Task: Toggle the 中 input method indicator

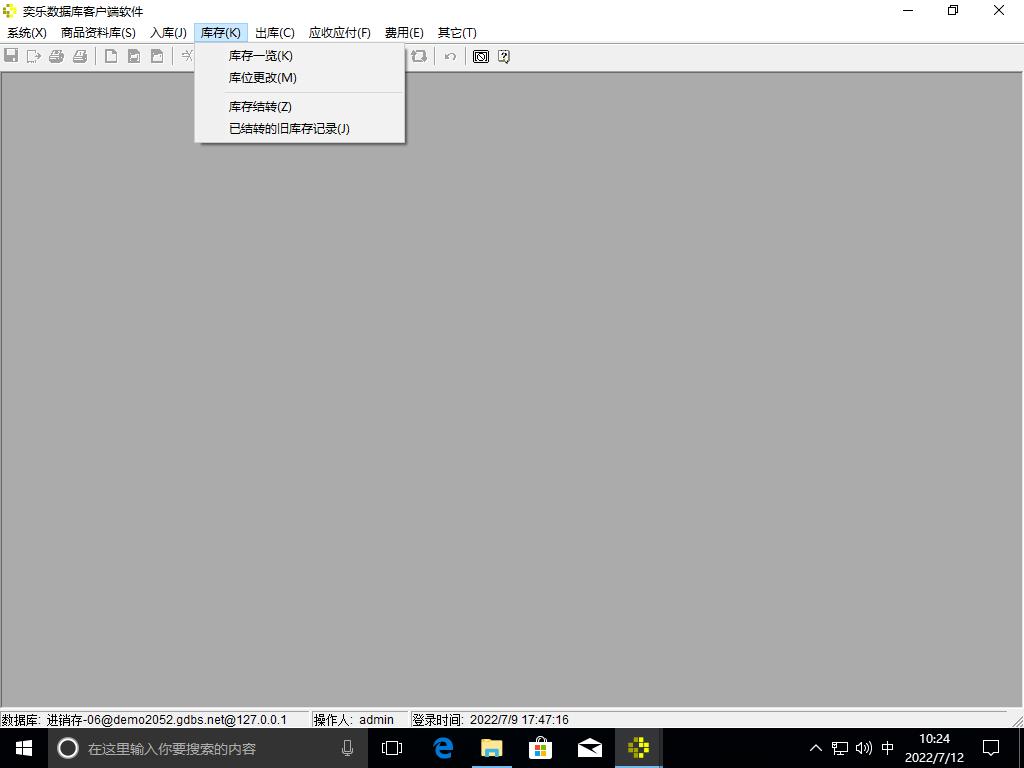Action: (888, 748)
